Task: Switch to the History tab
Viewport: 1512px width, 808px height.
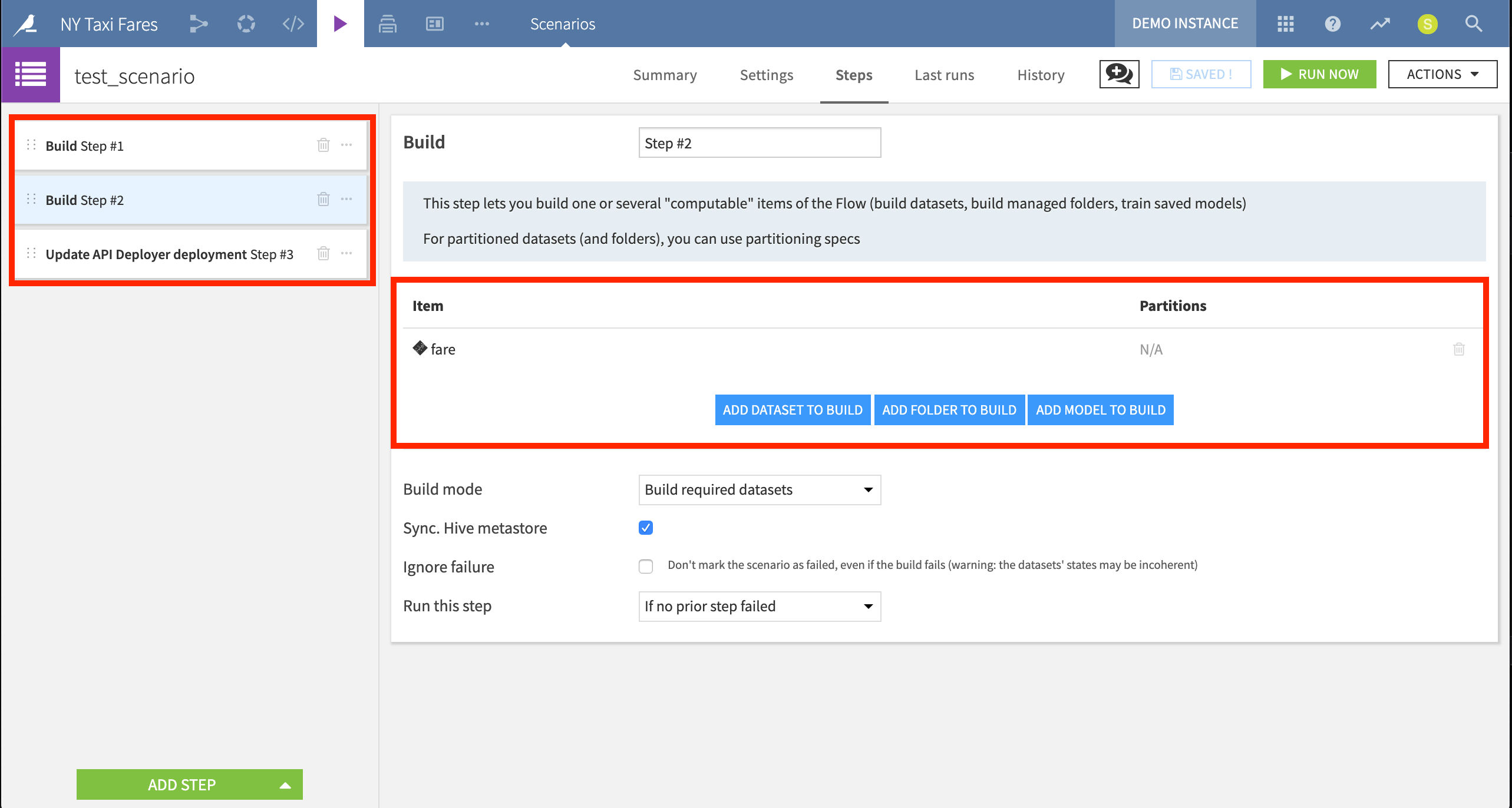Action: pyautogui.click(x=1041, y=75)
